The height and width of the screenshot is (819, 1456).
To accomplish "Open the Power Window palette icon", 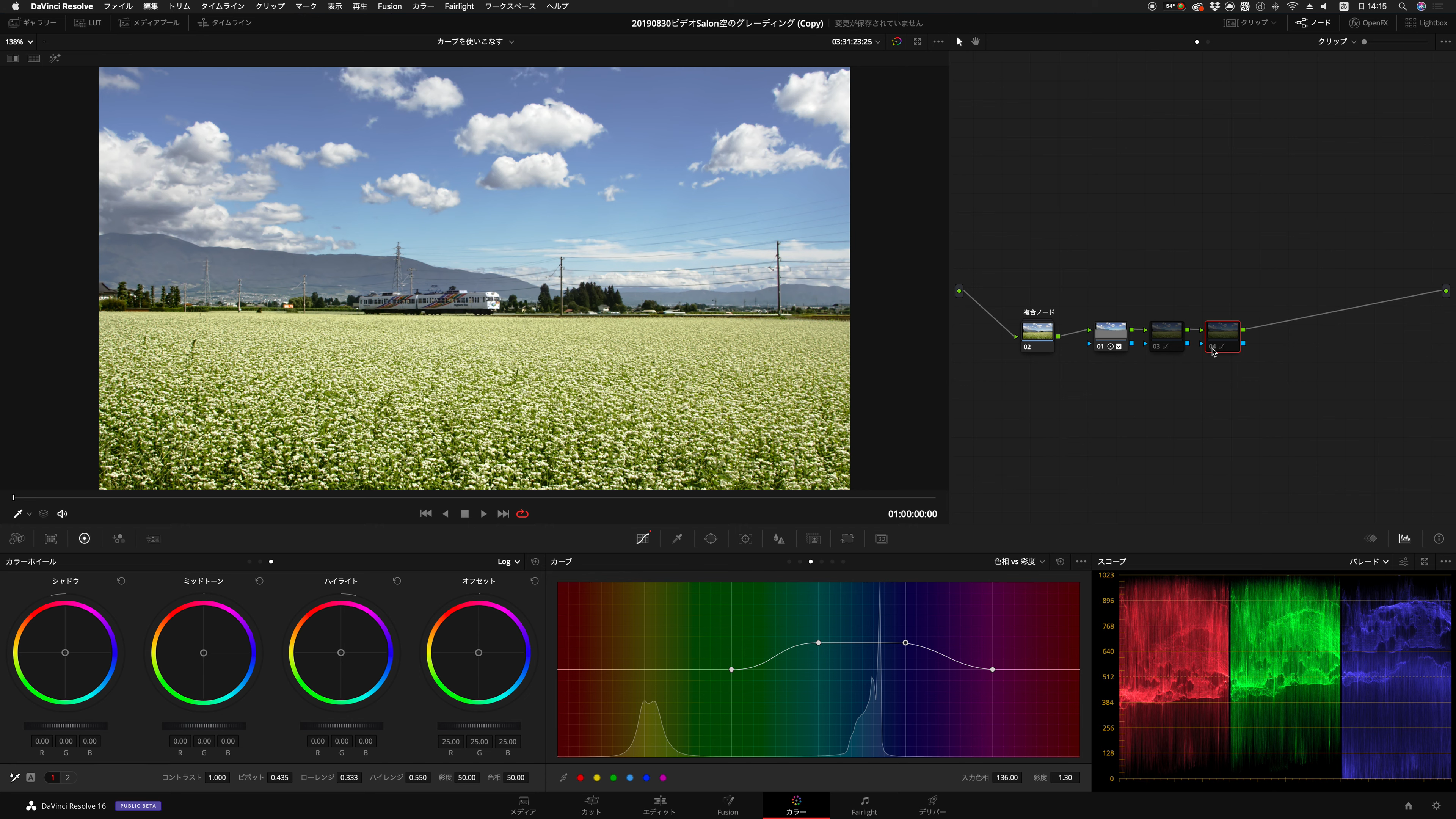I will click(x=711, y=539).
